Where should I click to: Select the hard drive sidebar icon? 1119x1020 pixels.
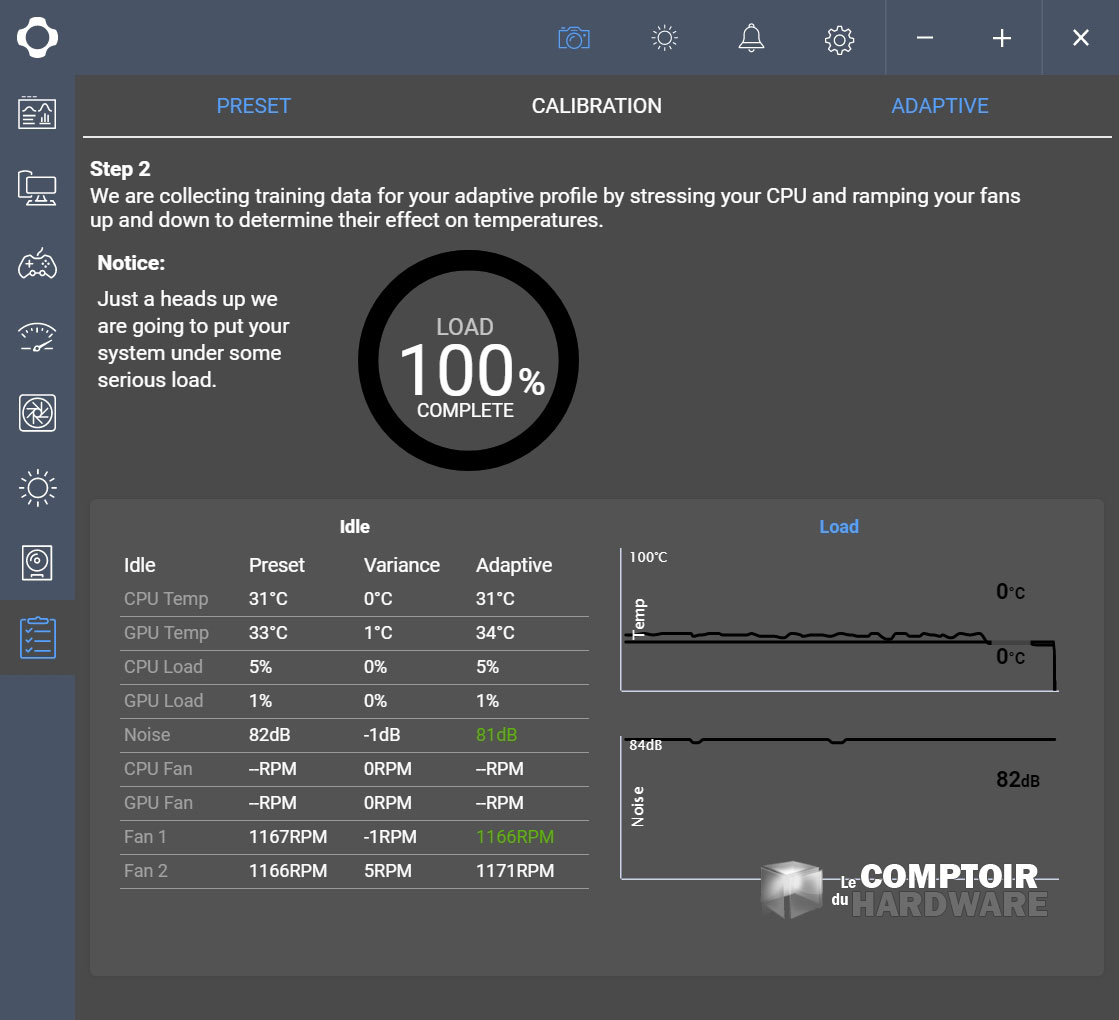(37, 563)
